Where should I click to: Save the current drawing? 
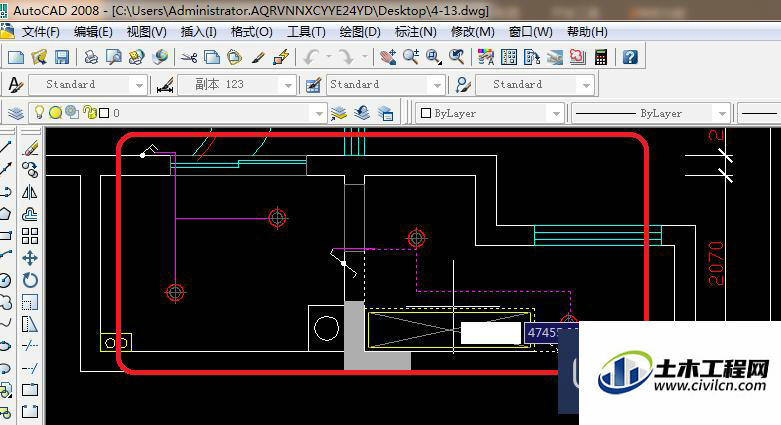coord(62,57)
